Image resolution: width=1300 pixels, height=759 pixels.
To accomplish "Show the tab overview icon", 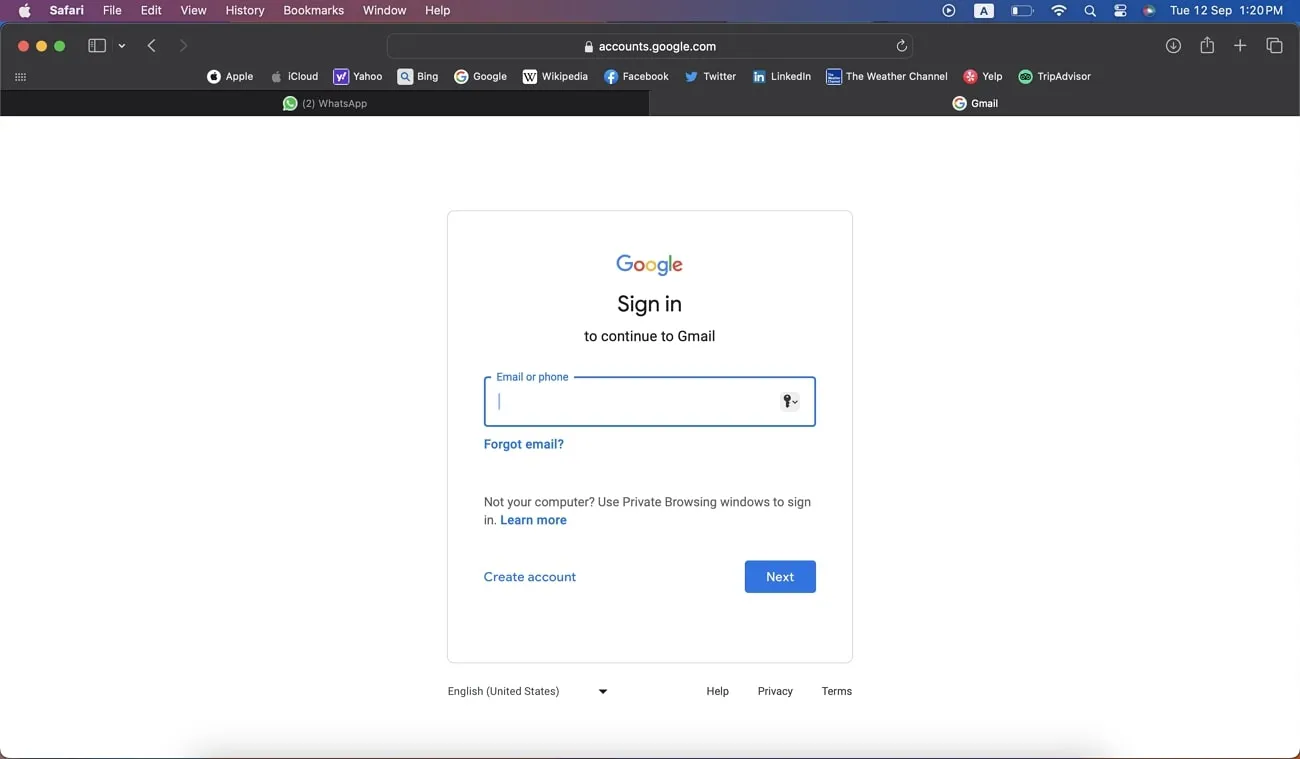I will [x=1274, y=45].
